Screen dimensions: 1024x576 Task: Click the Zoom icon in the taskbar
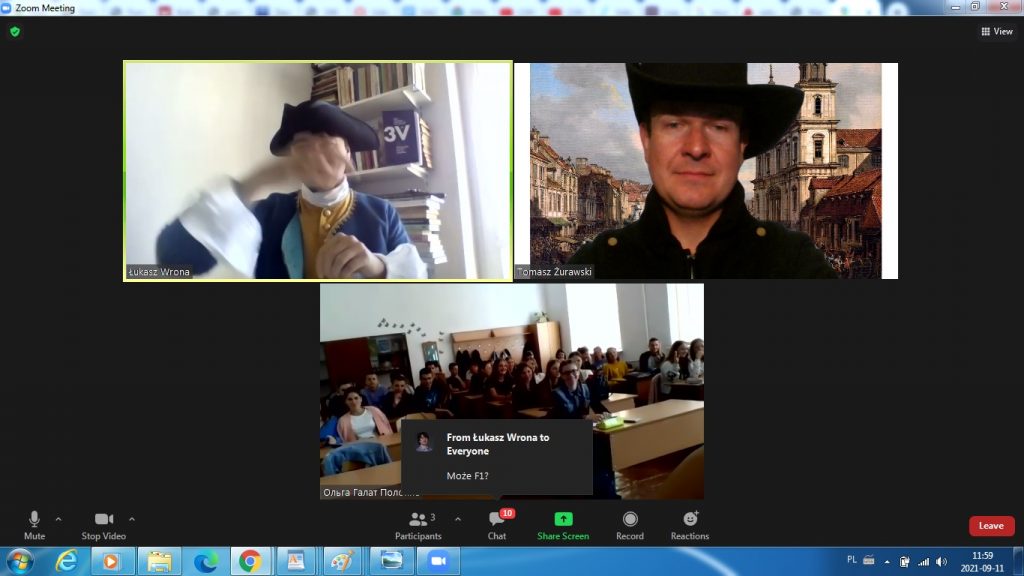[437, 561]
